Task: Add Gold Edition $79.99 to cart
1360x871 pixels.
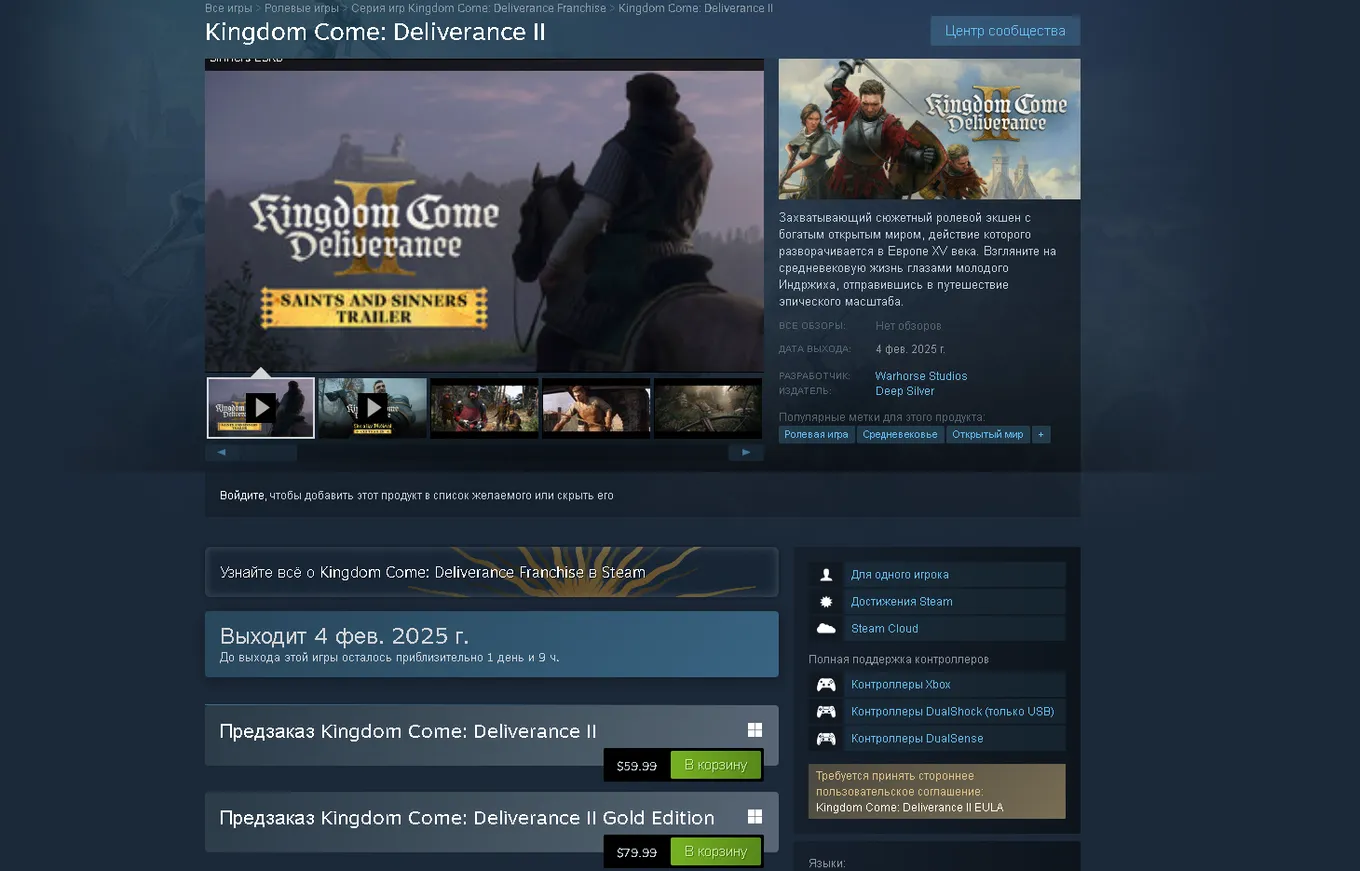Action: [x=716, y=851]
